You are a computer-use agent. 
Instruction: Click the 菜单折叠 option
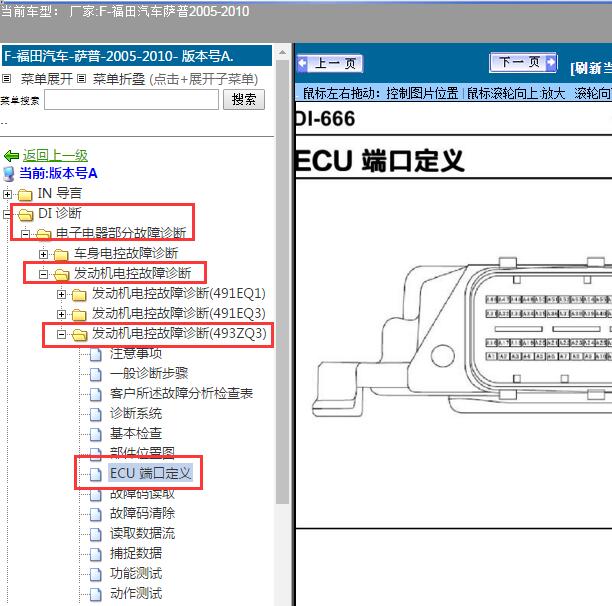(x=119, y=79)
